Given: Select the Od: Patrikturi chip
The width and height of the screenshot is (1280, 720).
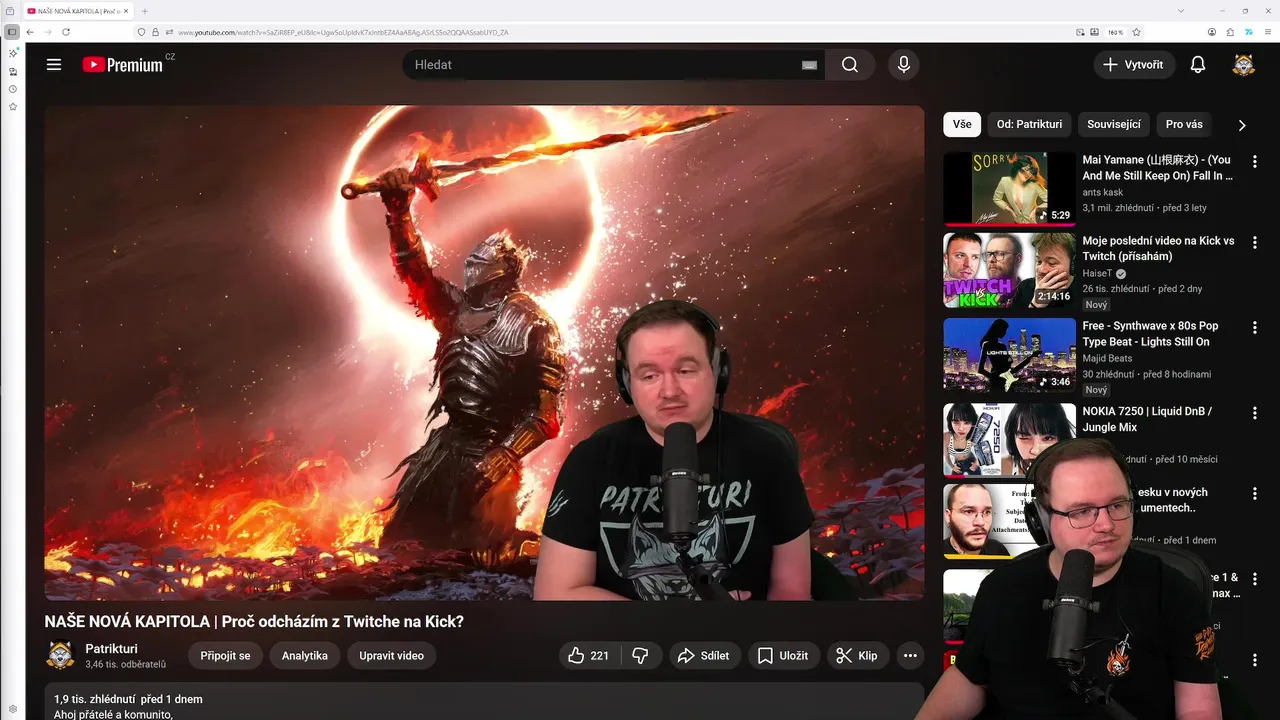Looking at the screenshot, I should click(x=1029, y=124).
